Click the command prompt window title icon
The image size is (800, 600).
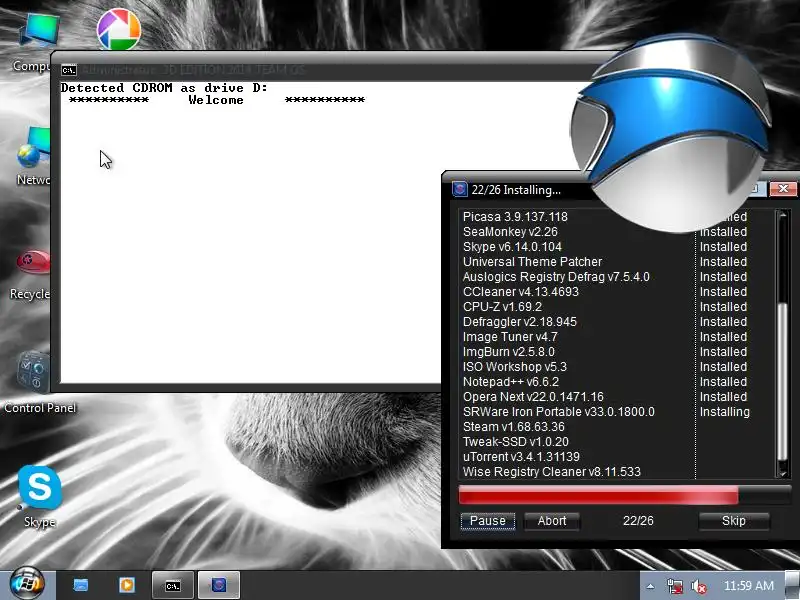point(69,70)
